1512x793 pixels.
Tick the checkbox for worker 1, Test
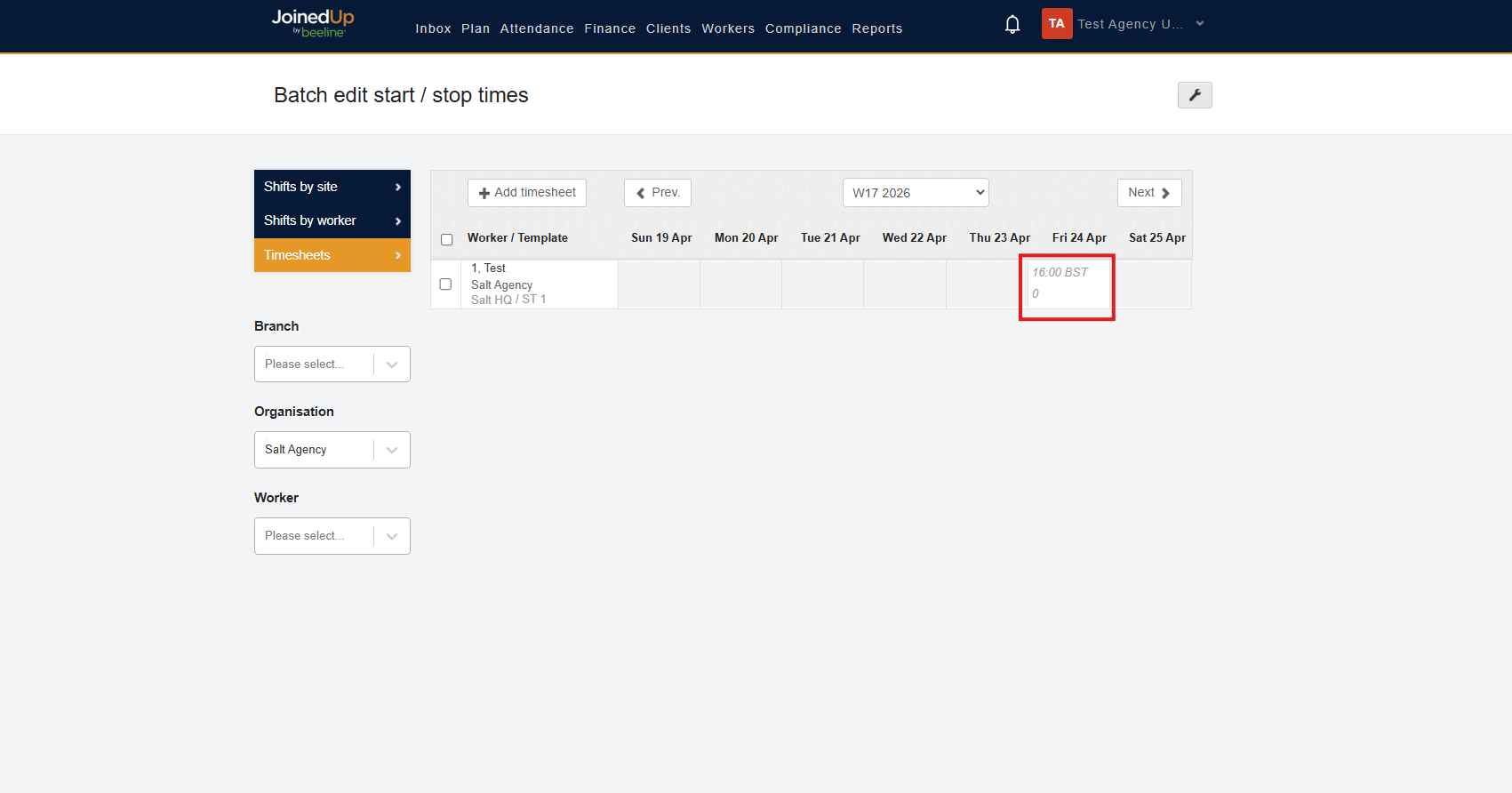pyautogui.click(x=445, y=284)
